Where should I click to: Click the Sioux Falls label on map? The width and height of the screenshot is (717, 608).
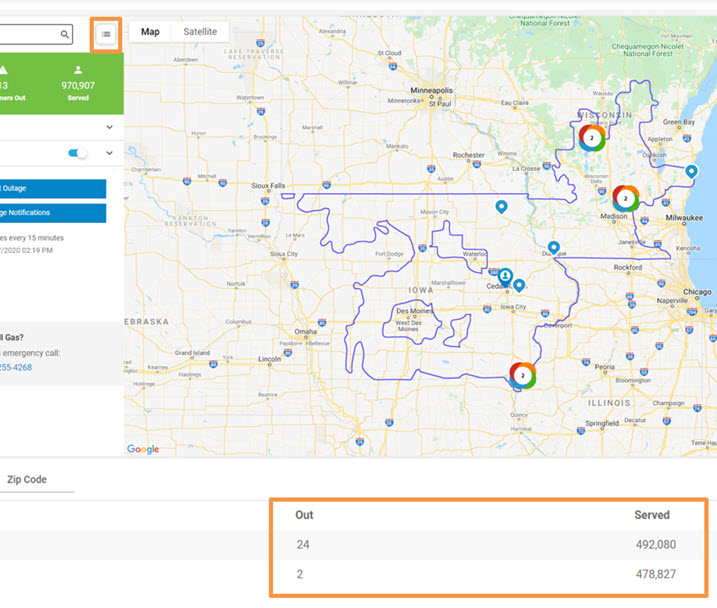pyautogui.click(x=268, y=186)
